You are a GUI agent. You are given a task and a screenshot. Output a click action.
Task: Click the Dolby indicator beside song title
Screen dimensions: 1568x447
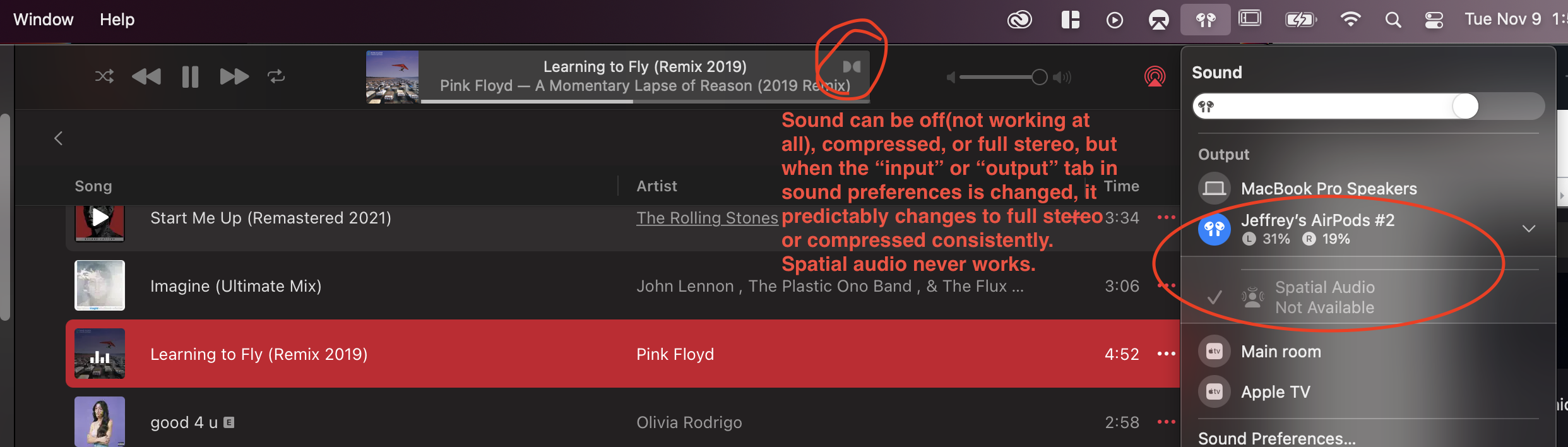[x=852, y=67]
